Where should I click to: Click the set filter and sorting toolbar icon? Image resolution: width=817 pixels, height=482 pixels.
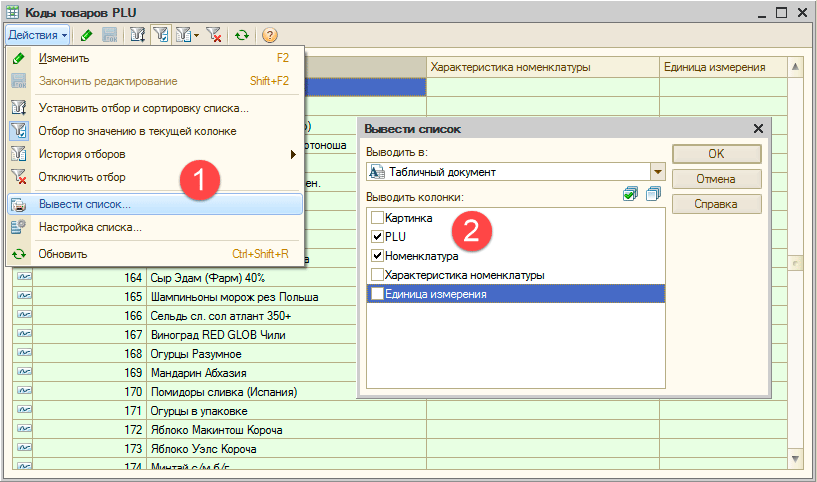point(137,35)
